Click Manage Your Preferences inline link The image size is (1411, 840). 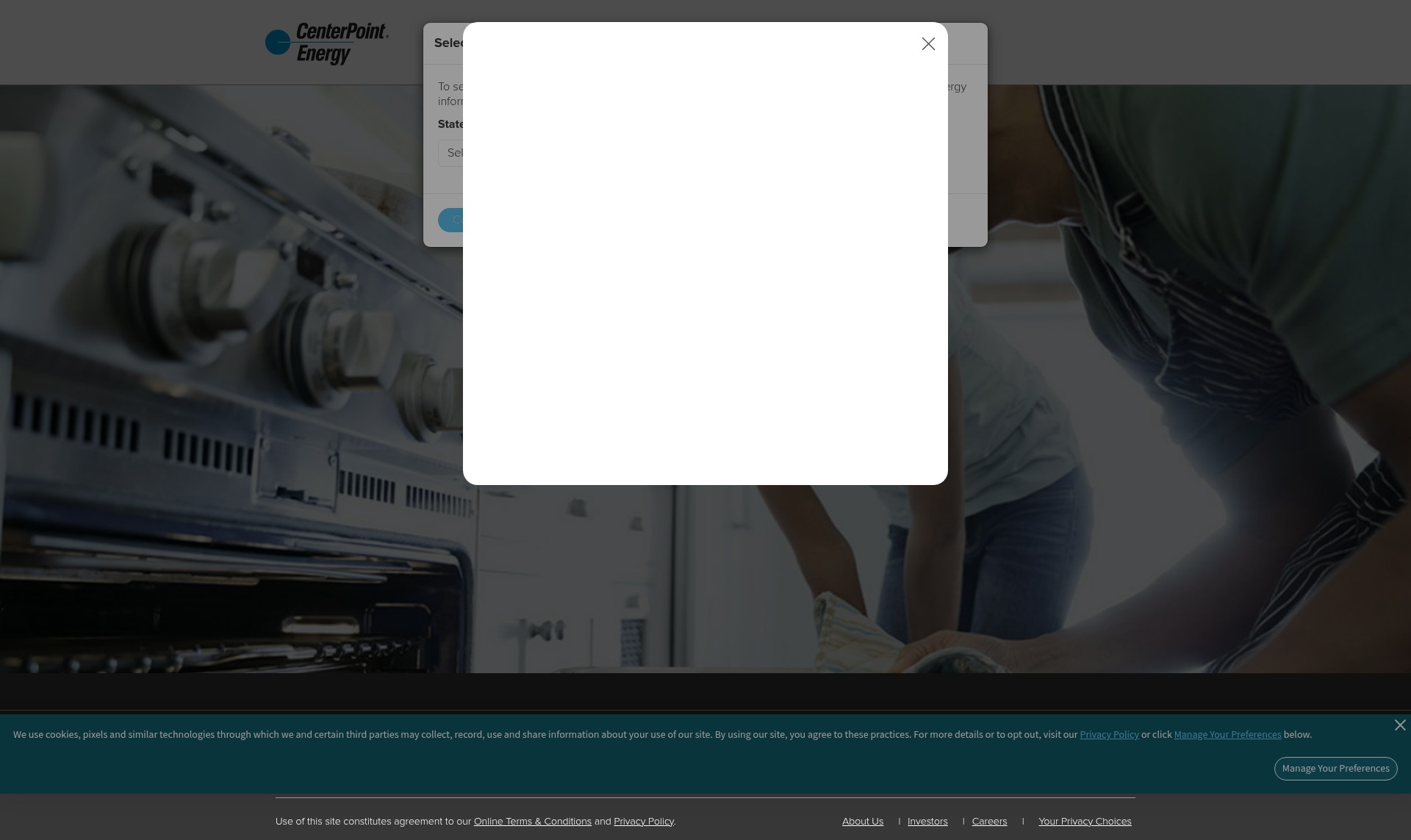(1227, 735)
